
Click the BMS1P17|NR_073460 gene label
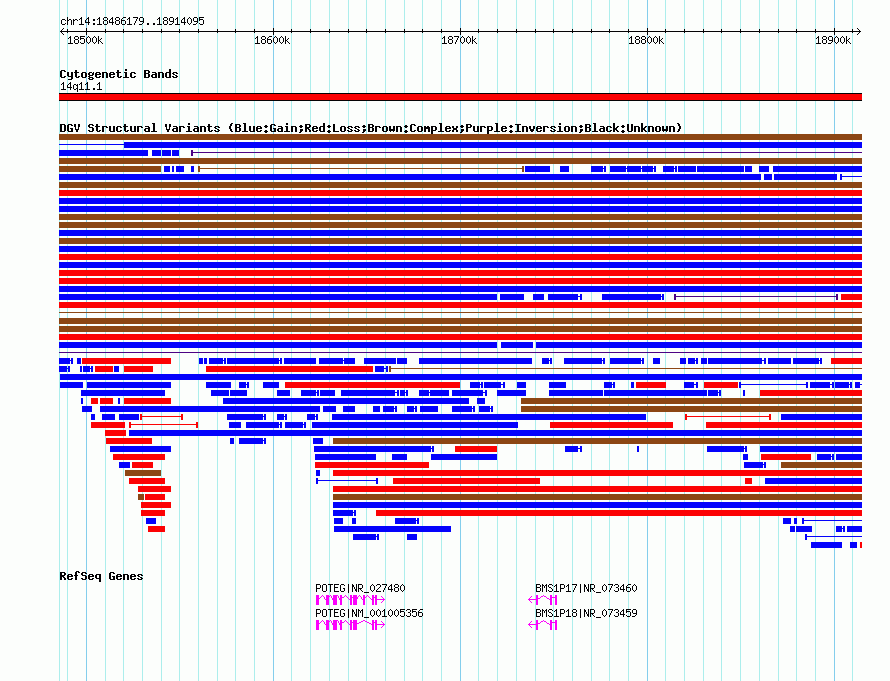(x=586, y=588)
